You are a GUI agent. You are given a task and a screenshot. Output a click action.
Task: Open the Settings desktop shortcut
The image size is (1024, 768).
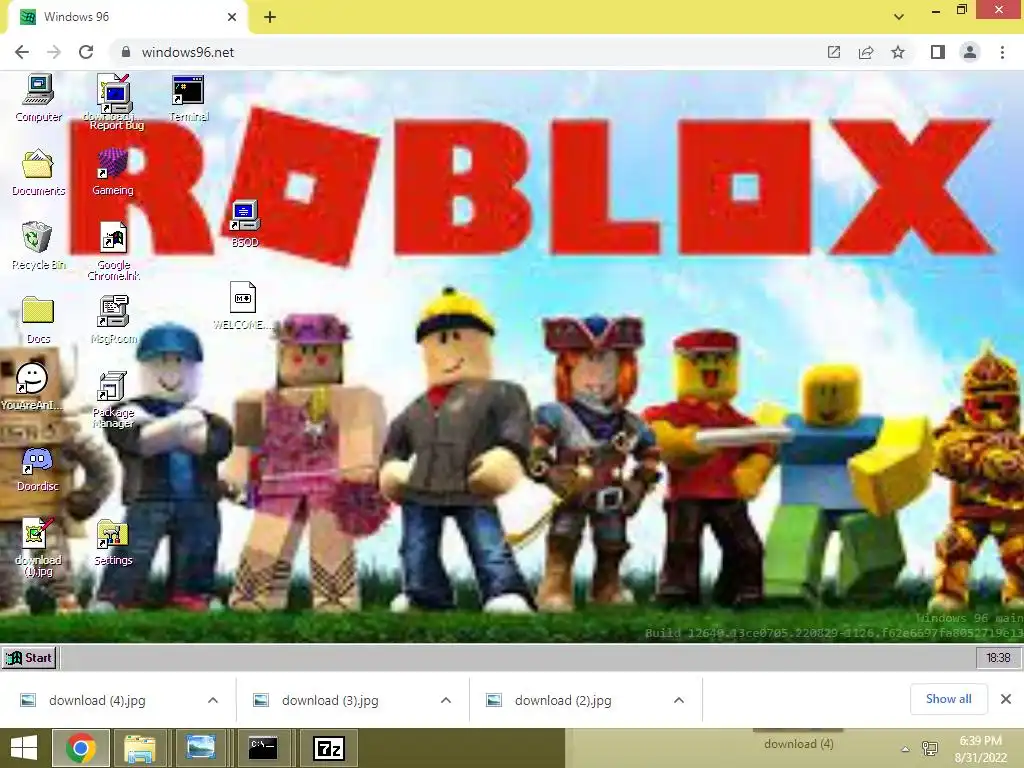click(x=113, y=542)
